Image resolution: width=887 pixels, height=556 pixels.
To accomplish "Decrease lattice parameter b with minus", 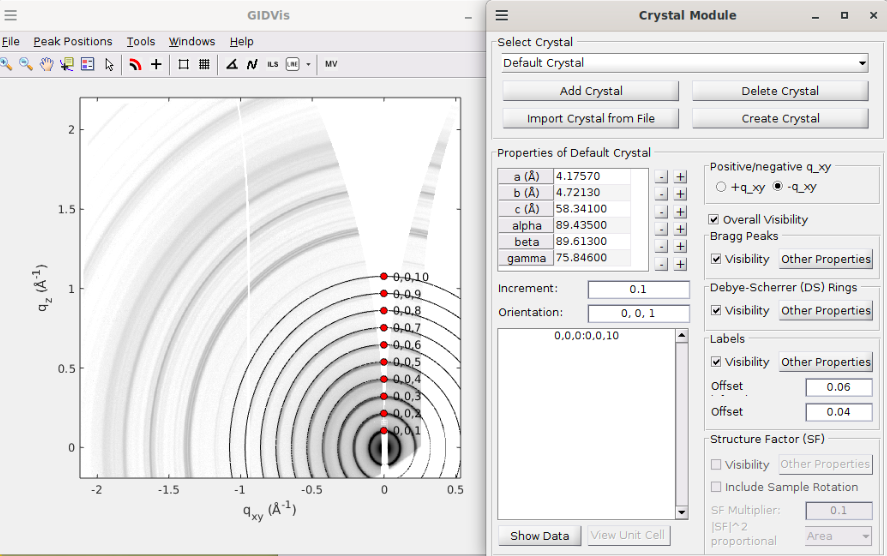I will tap(661, 194).
